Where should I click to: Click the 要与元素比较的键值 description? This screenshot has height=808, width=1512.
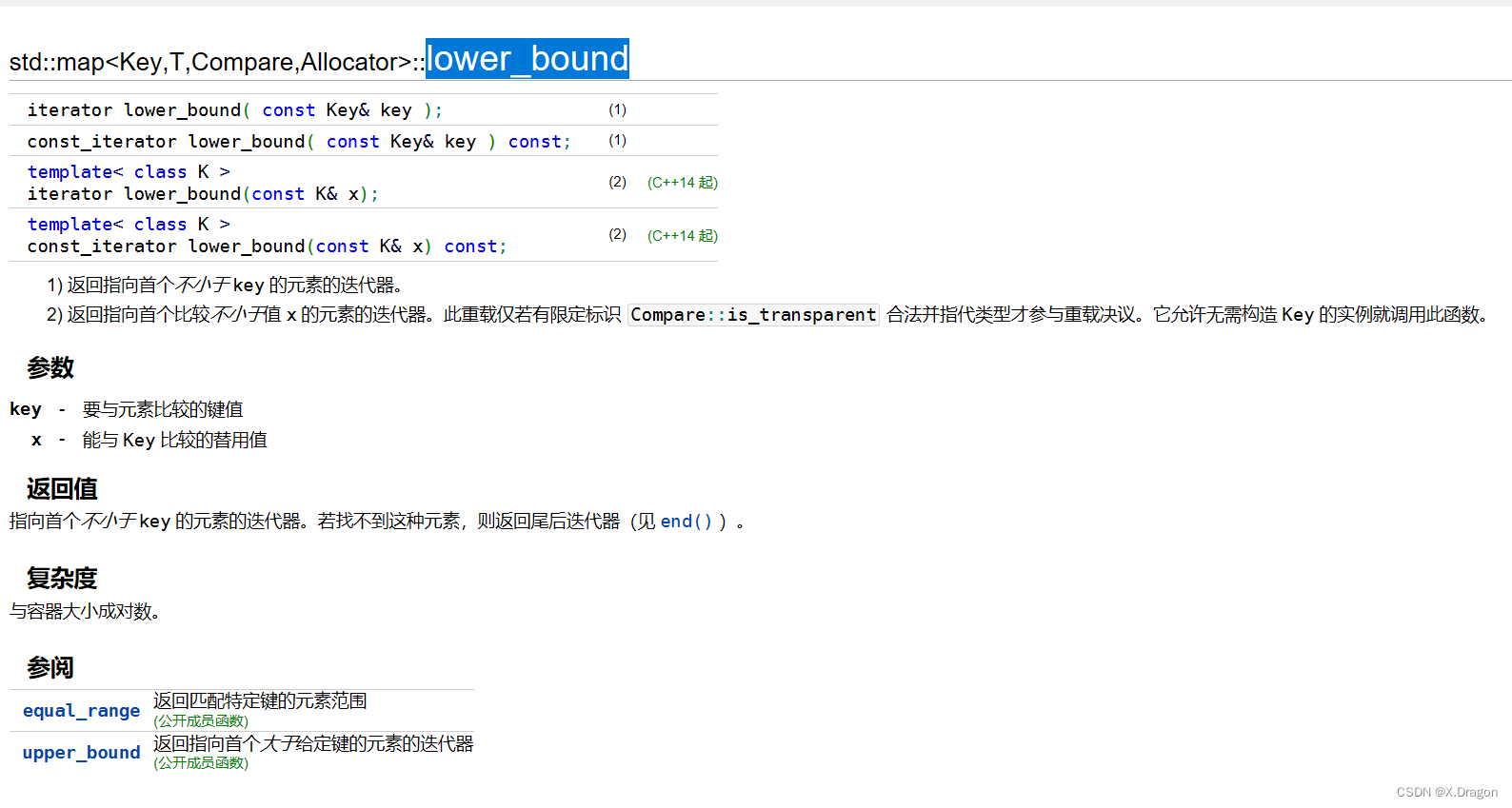(163, 409)
